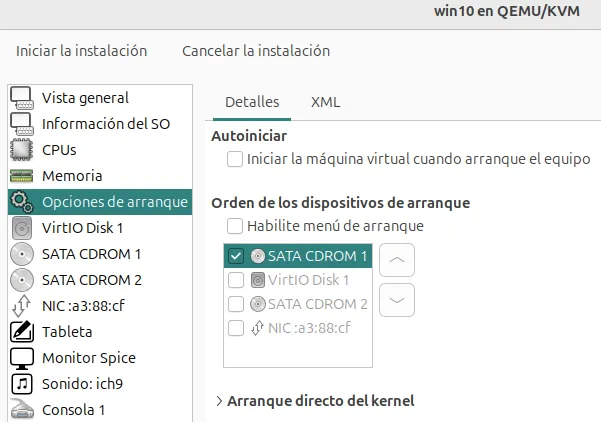This screenshot has width=601, height=422.
Task: Click the NIC :a3:88:cf sidebar network icon
Action: tap(22, 306)
